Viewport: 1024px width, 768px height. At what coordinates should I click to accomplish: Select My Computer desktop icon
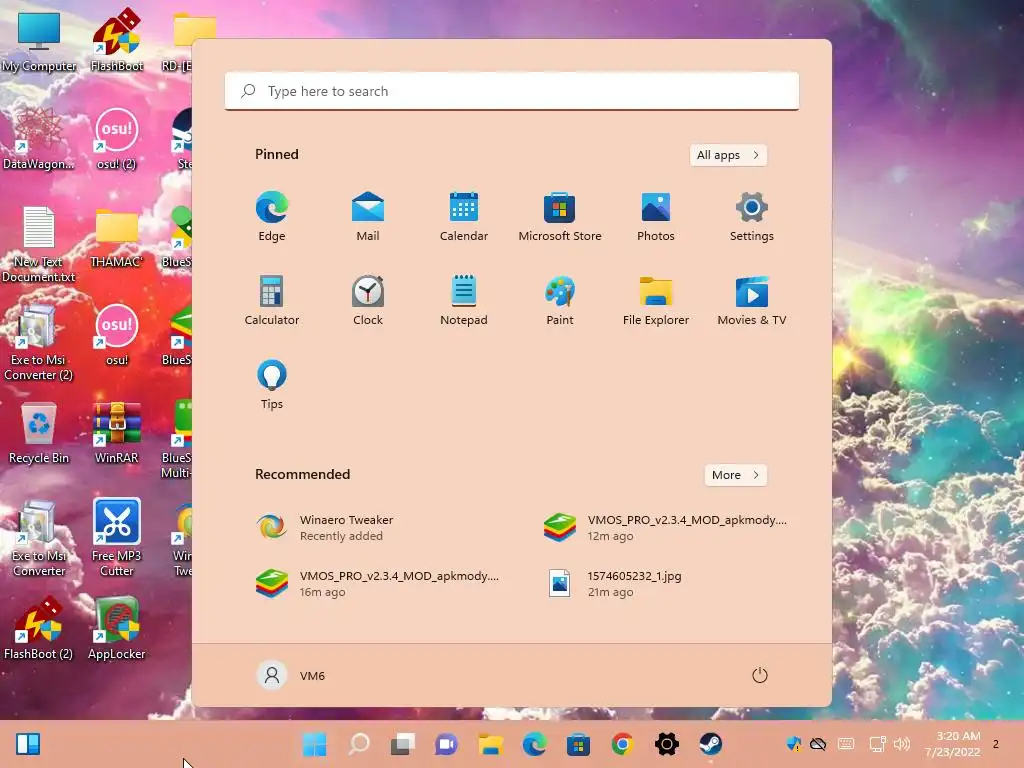pos(39,42)
